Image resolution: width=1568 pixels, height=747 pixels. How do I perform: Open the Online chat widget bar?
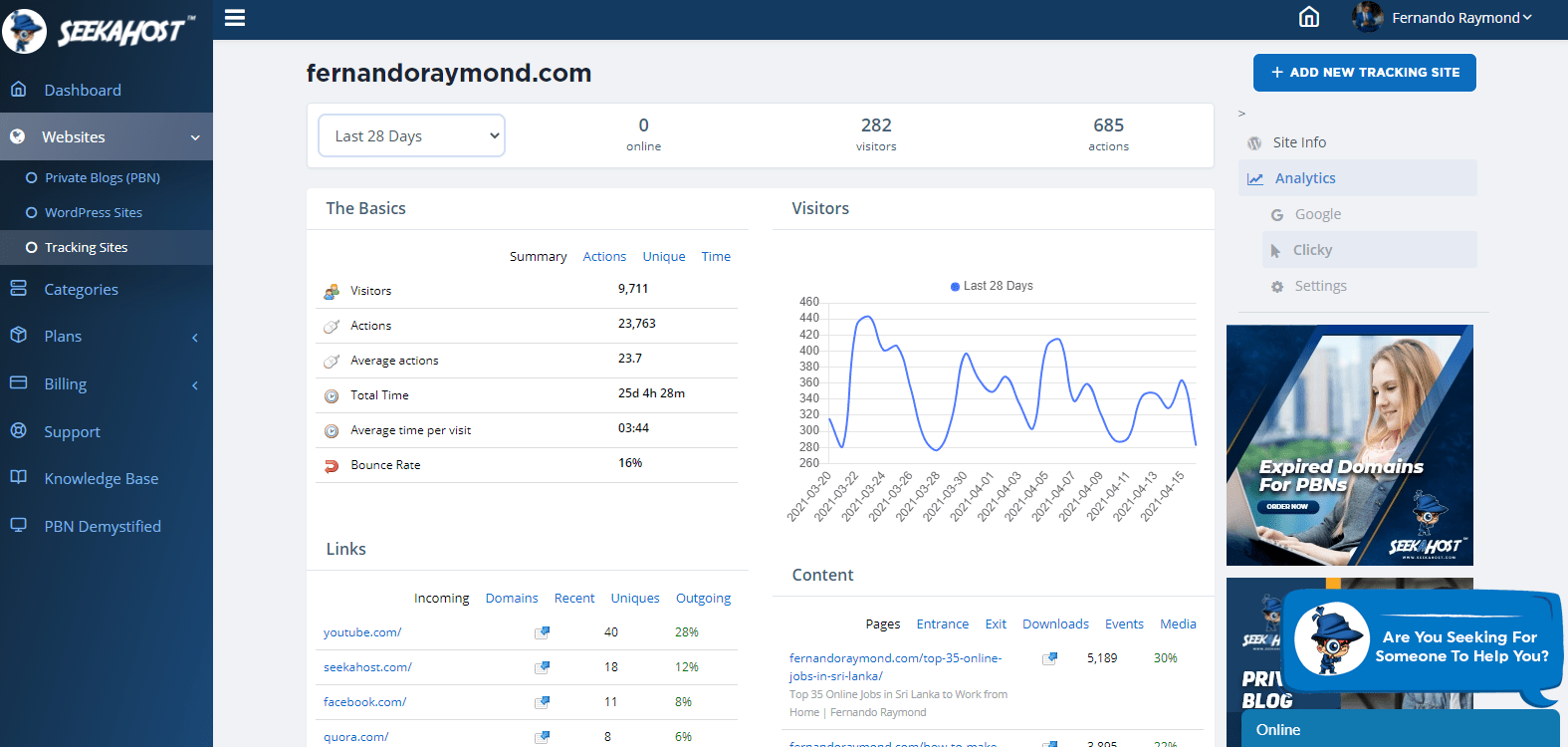1401,729
